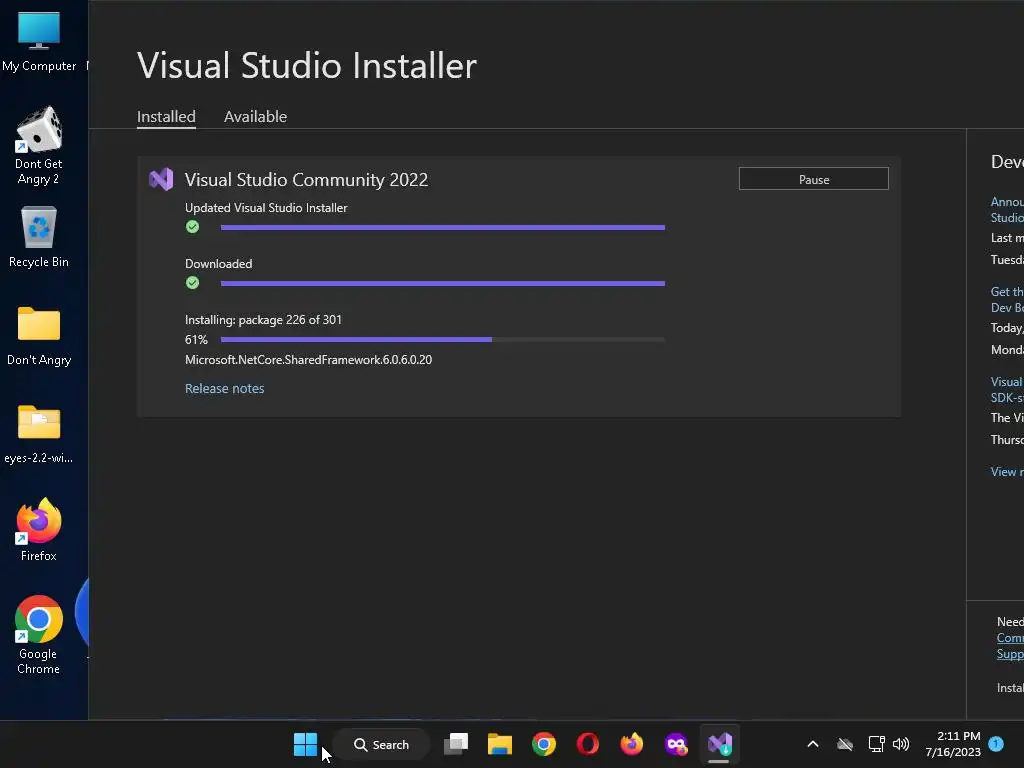Open the Recycle Bin icon
Image resolution: width=1024 pixels, height=768 pixels.
(x=39, y=236)
